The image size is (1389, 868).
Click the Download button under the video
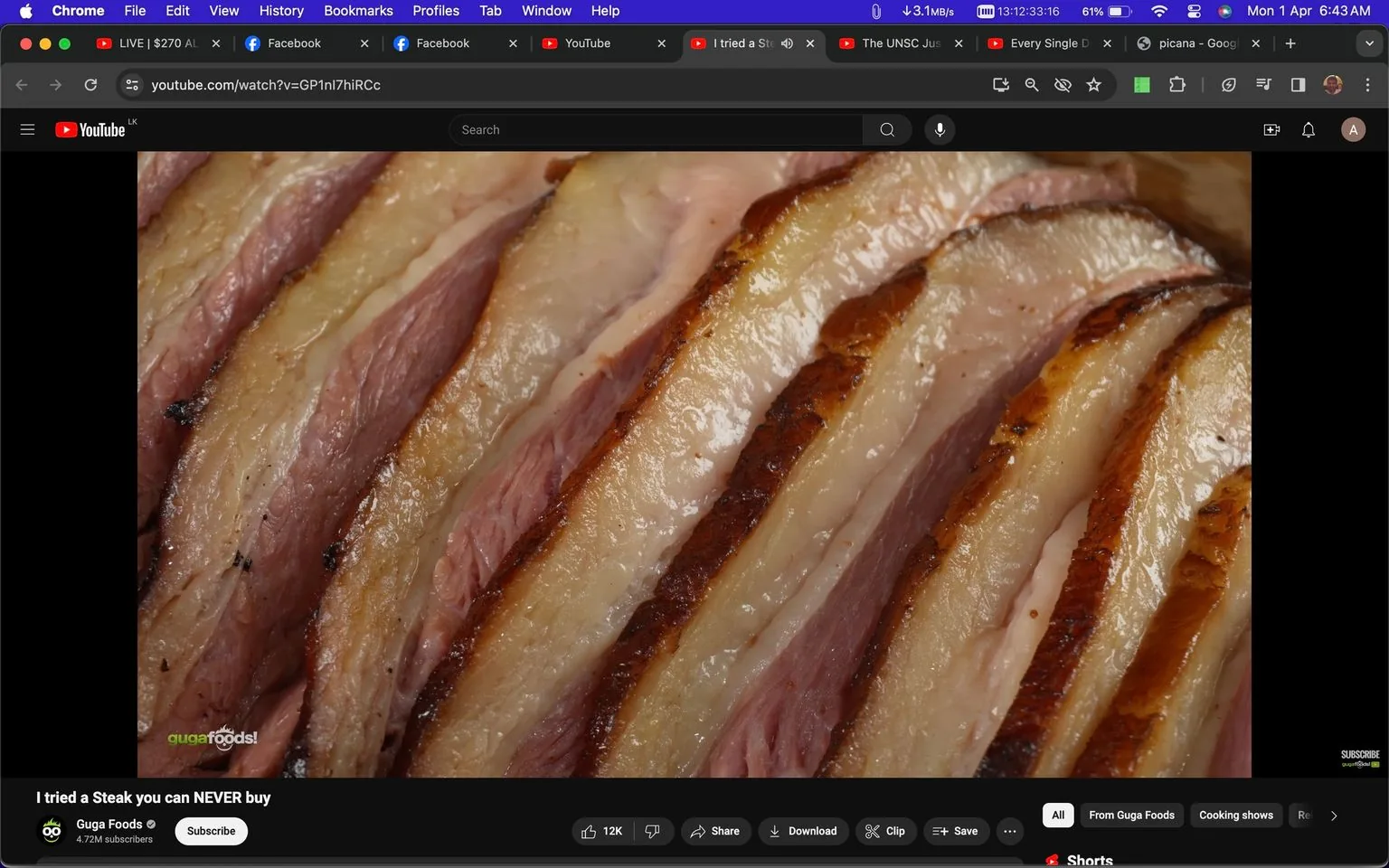pyautogui.click(x=803, y=831)
